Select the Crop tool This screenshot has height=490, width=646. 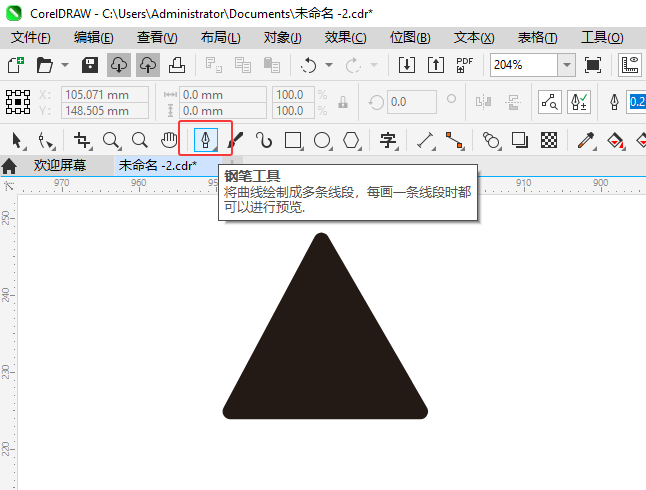pyautogui.click(x=82, y=141)
